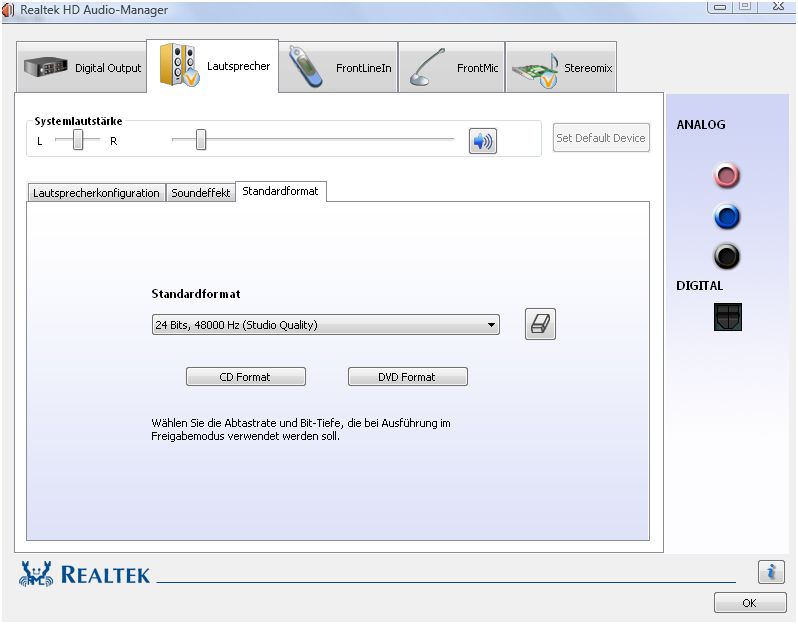
Task: Open the Soundeffekt sub-tab
Action: pyautogui.click(x=201, y=193)
